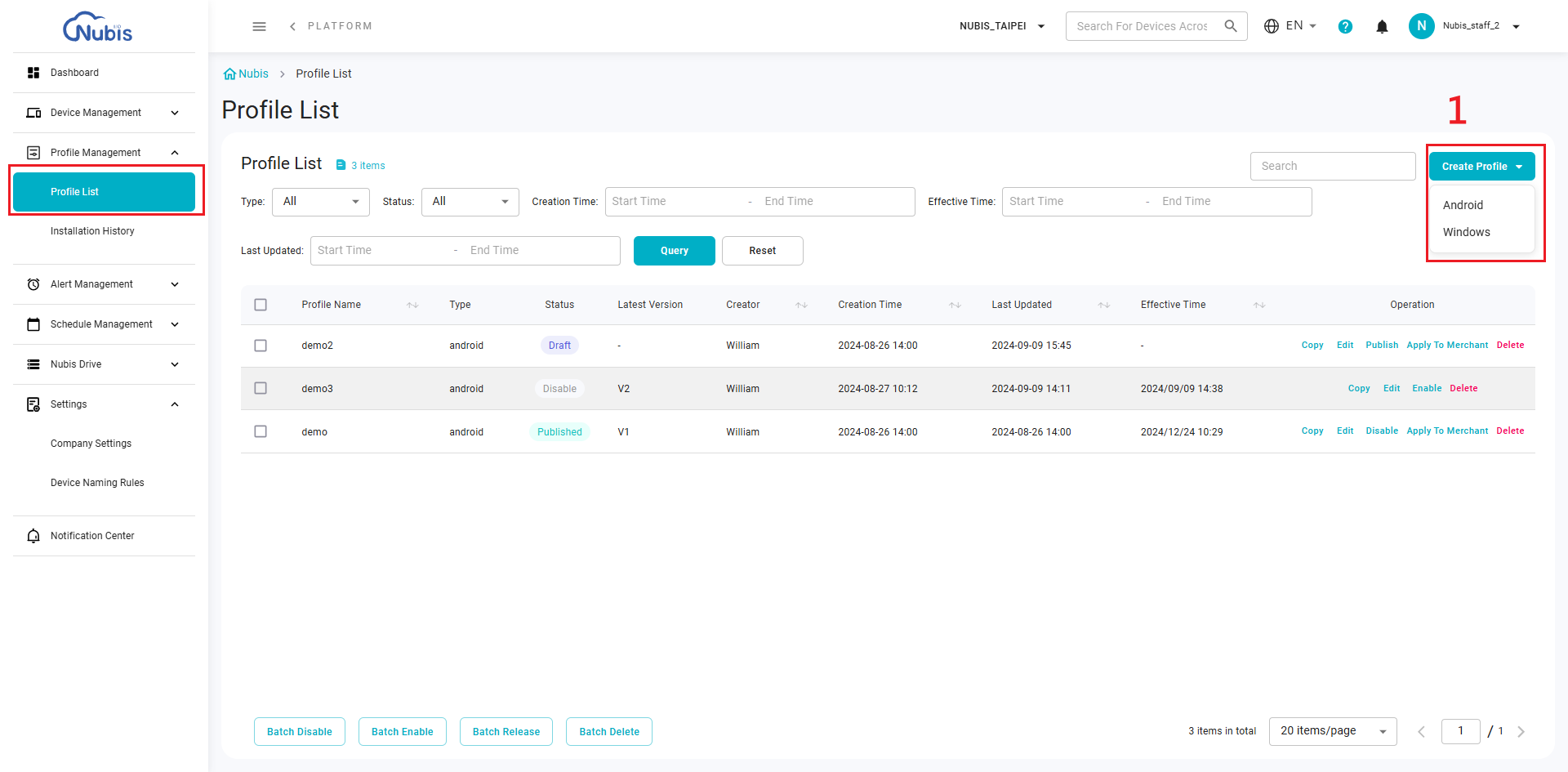Collapse Profile Management menu

[x=175, y=153]
